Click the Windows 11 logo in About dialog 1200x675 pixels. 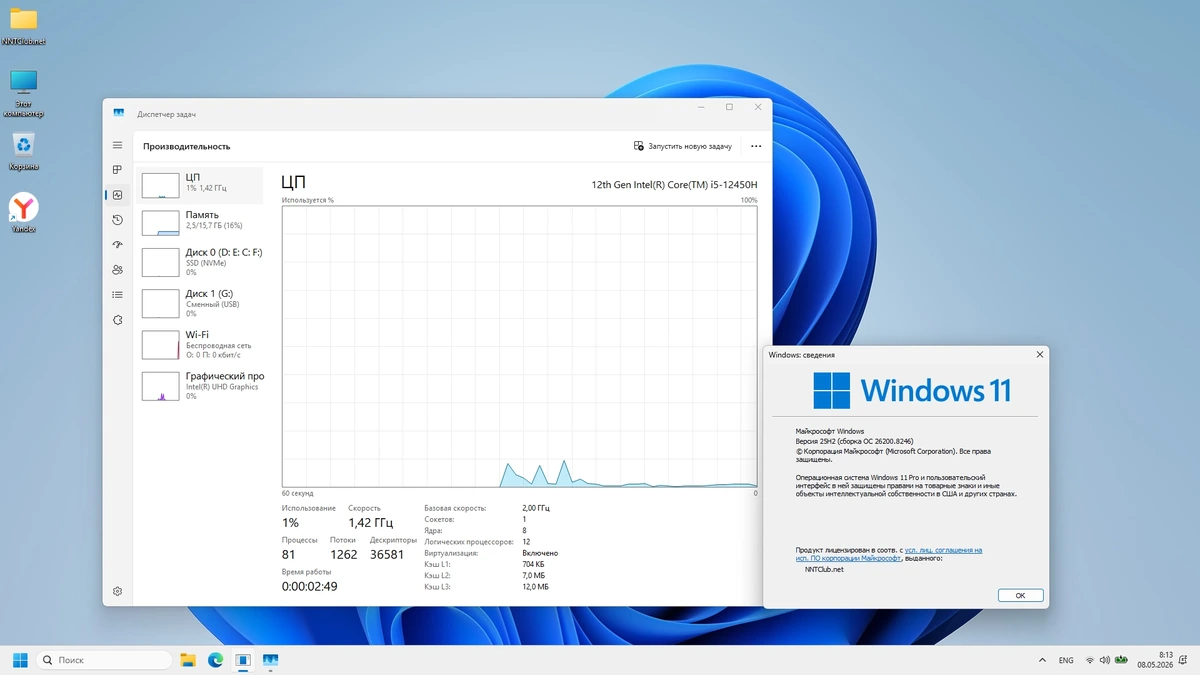(912, 390)
